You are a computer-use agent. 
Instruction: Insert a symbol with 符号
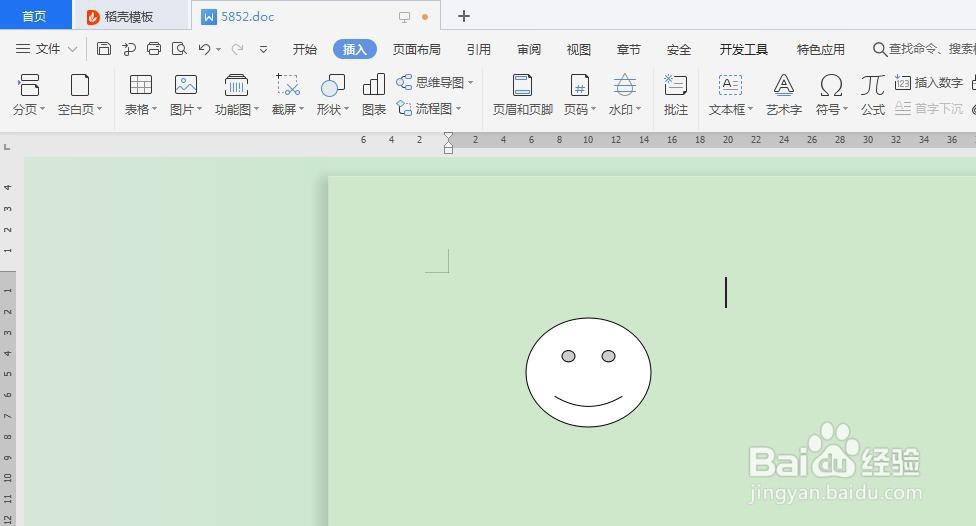pos(832,94)
